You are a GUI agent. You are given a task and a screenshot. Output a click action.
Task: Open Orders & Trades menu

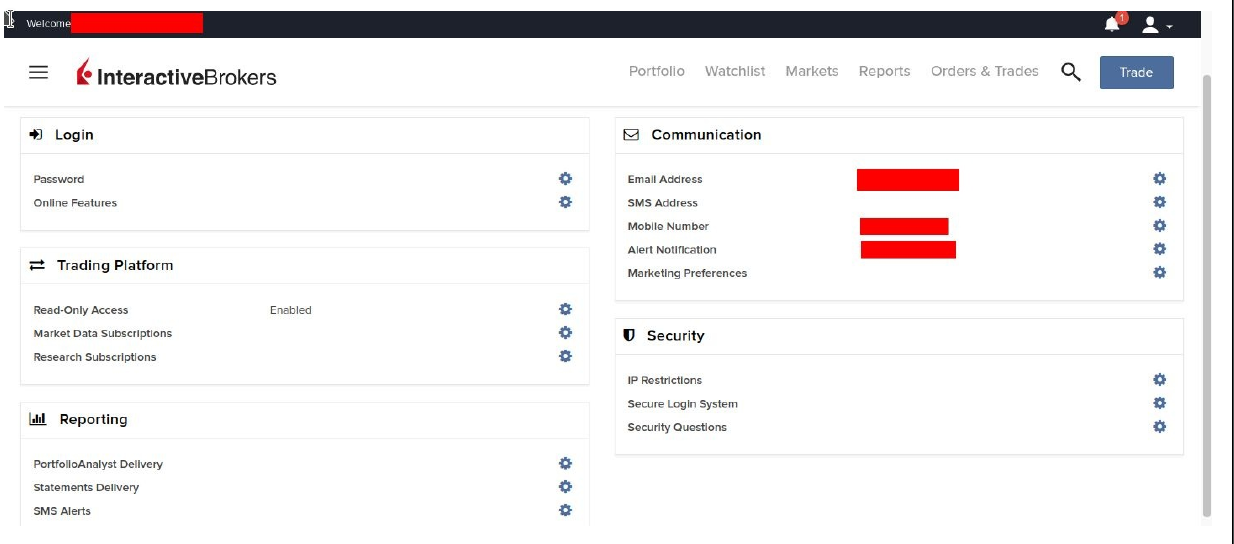click(x=985, y=71)
